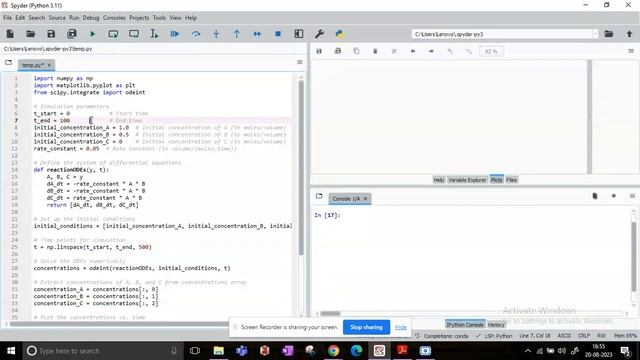Screen dimensions: 640x360
Task: Open the Windows Start menu
Action: [x=11, y=351]
